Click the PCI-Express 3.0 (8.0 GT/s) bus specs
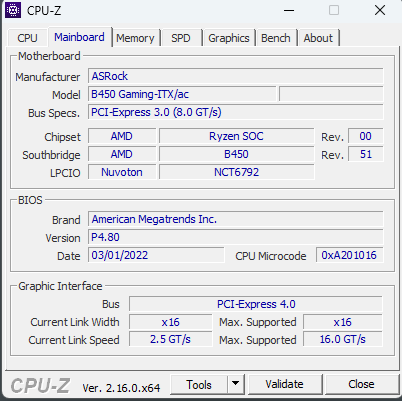Screen dimensions: 402x401 pos(236,112)
